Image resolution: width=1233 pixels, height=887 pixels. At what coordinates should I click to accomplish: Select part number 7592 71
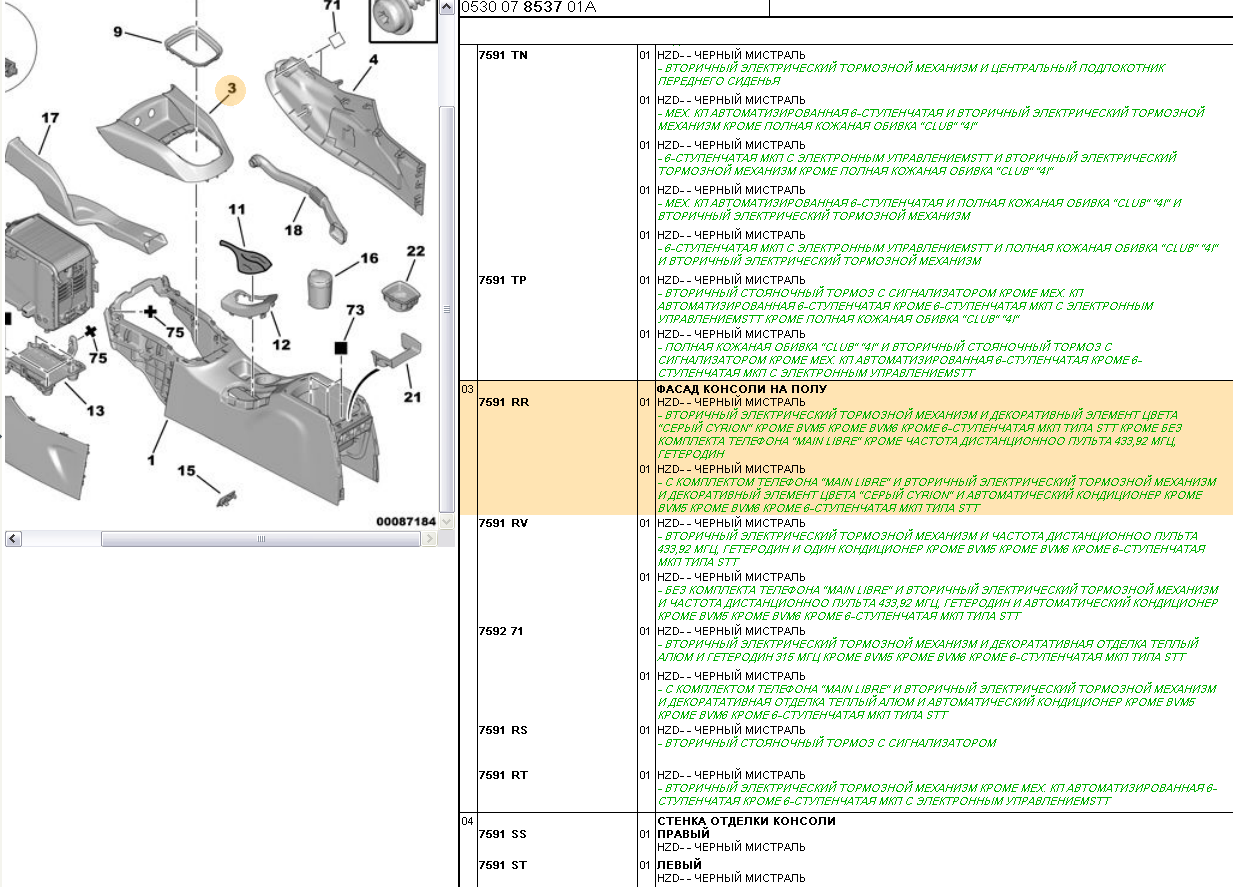pos(501,631)
